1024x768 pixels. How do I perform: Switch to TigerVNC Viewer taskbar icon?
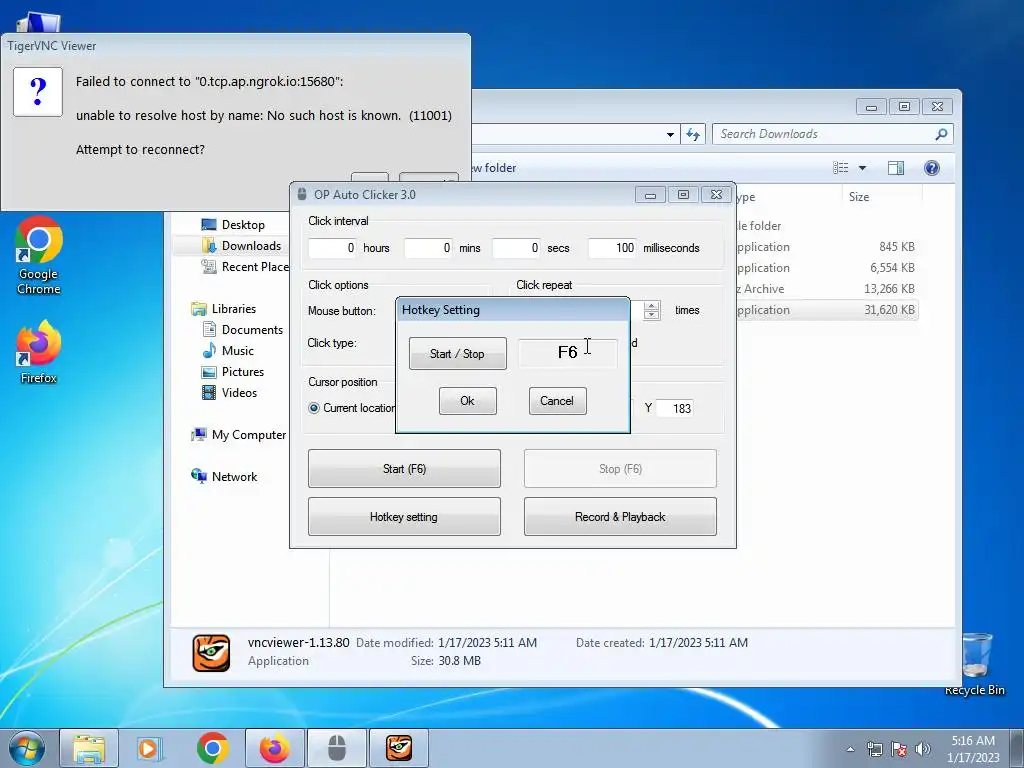pyautogui.click(x=398, y=748)
